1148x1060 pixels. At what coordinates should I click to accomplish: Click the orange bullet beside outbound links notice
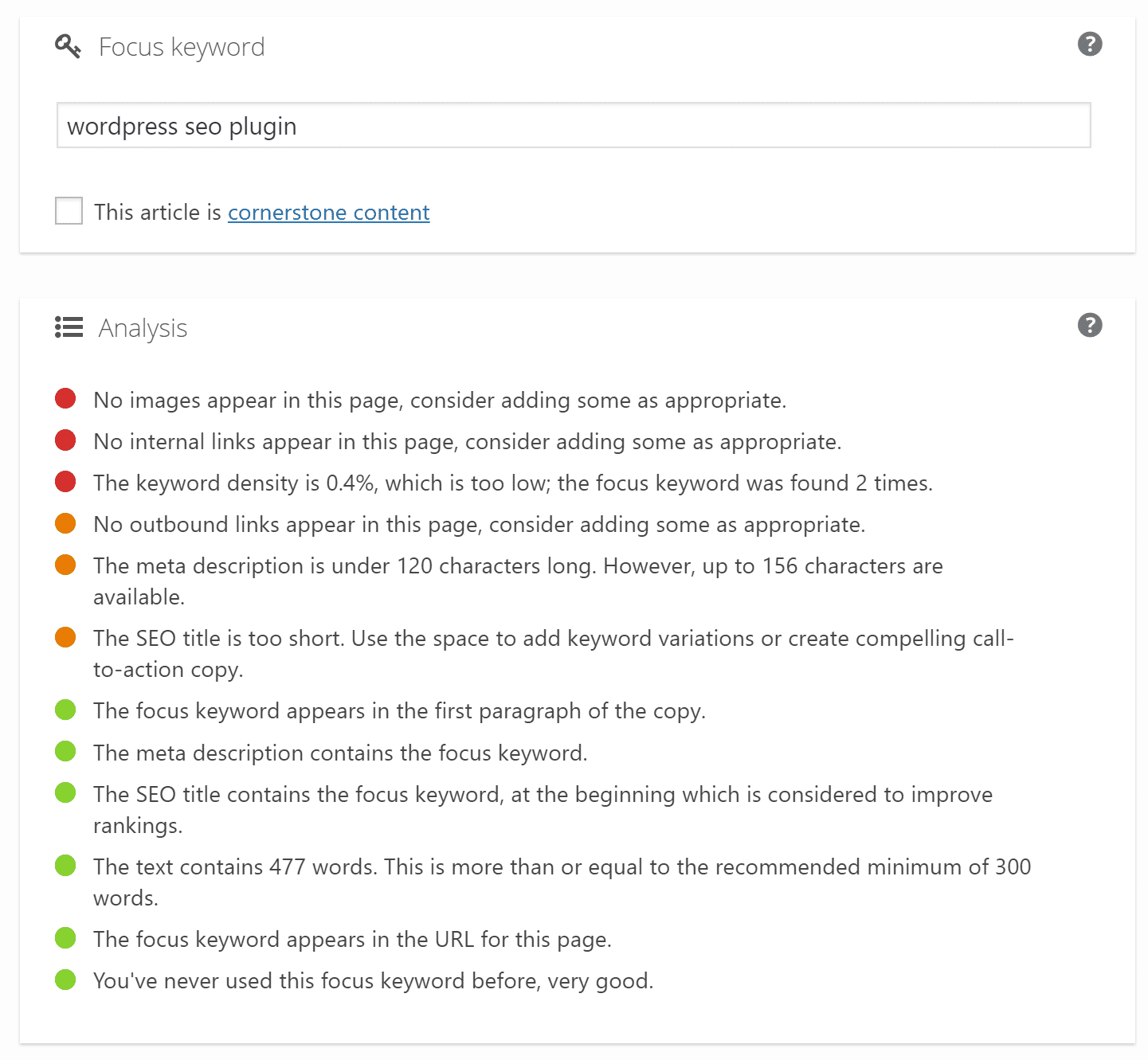[x=65, y=522]
